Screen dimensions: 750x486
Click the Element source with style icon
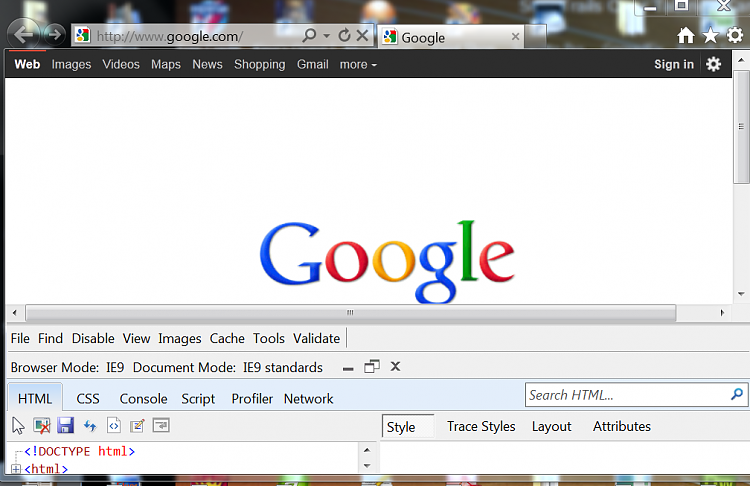(x=114, y=425)
